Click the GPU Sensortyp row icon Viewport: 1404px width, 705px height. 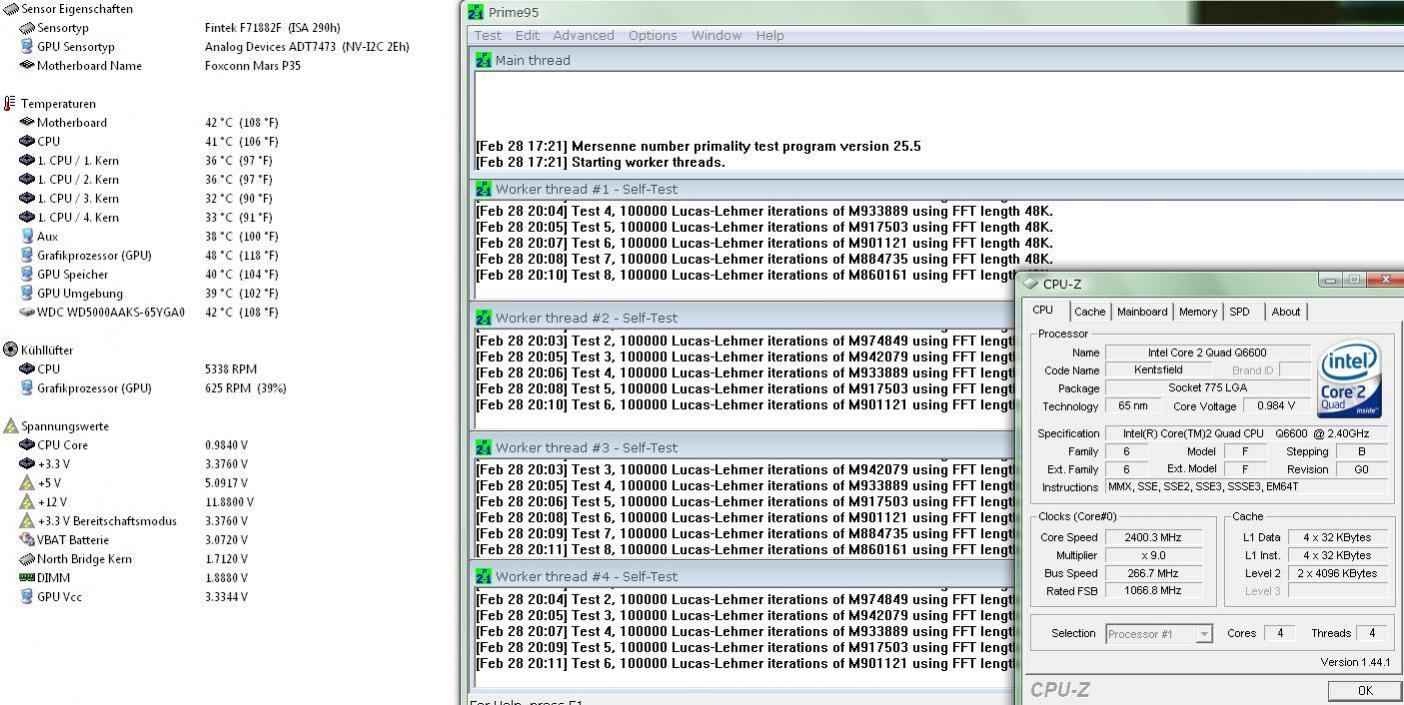click(27, 46)
